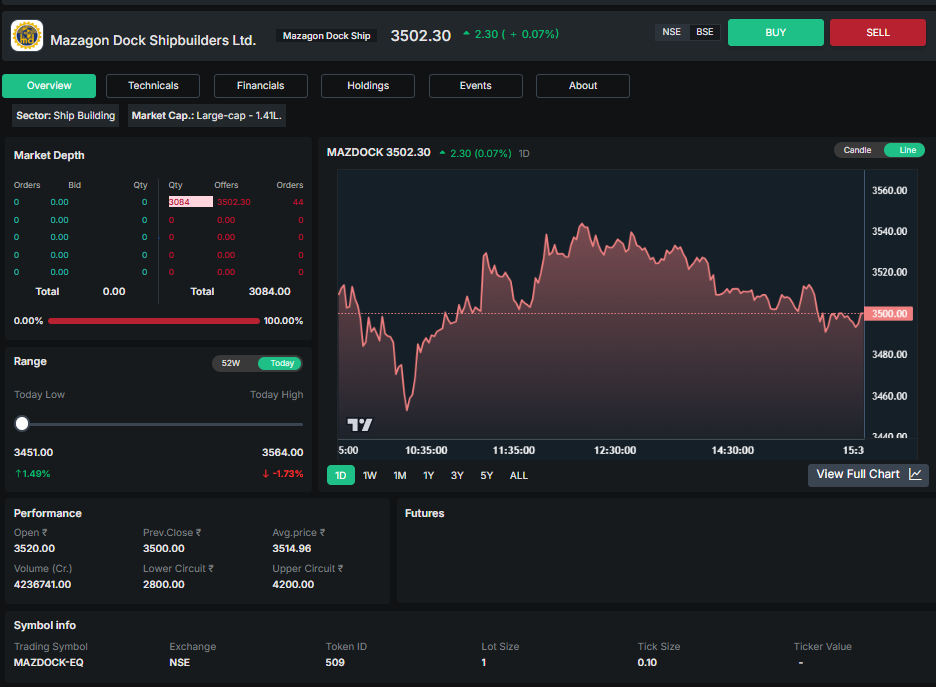Click the red SELL button

878,32
